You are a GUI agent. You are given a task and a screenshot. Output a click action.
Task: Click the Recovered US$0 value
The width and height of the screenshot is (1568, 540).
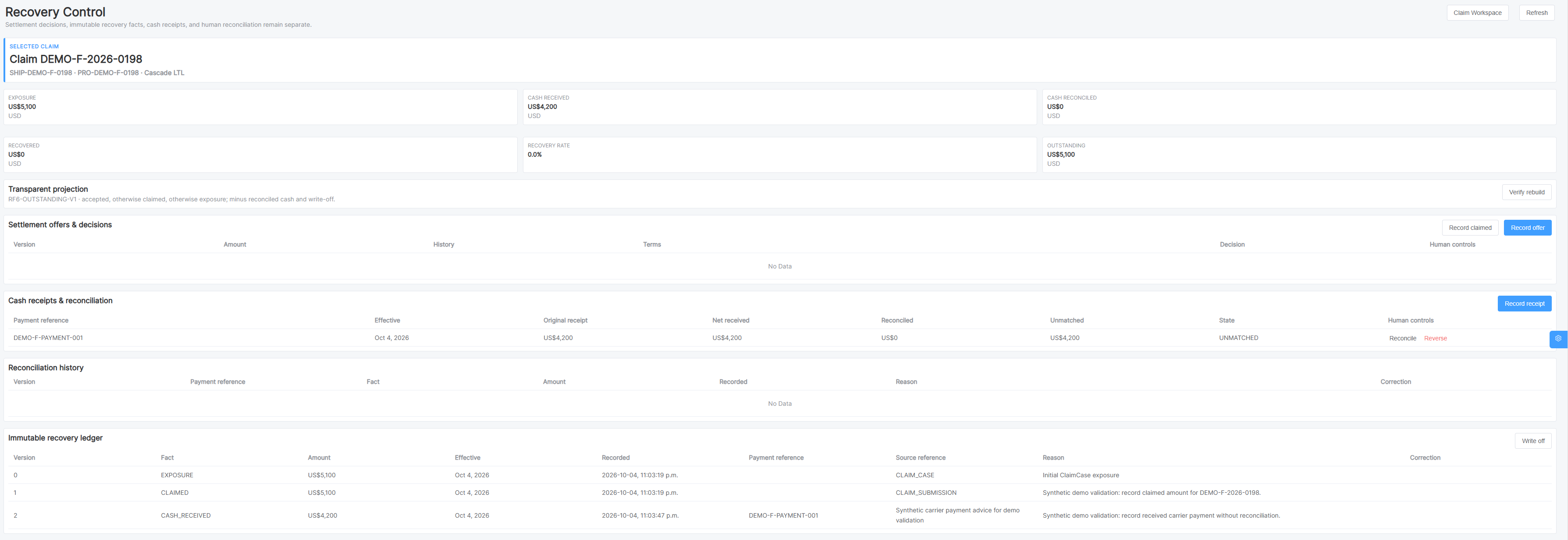[16, 155]
